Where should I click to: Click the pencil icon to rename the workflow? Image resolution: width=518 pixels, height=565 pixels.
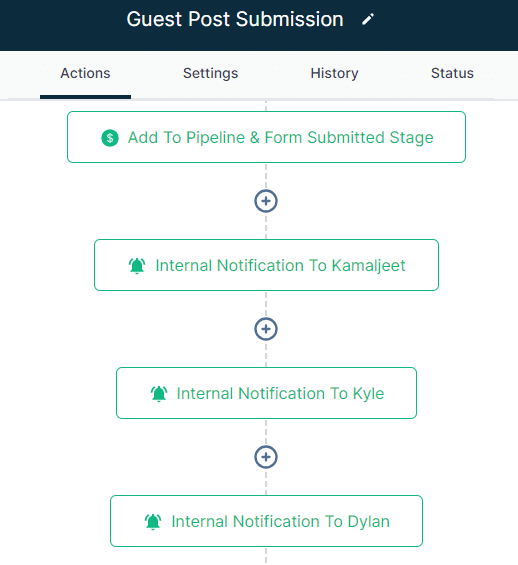pos(367,19)
